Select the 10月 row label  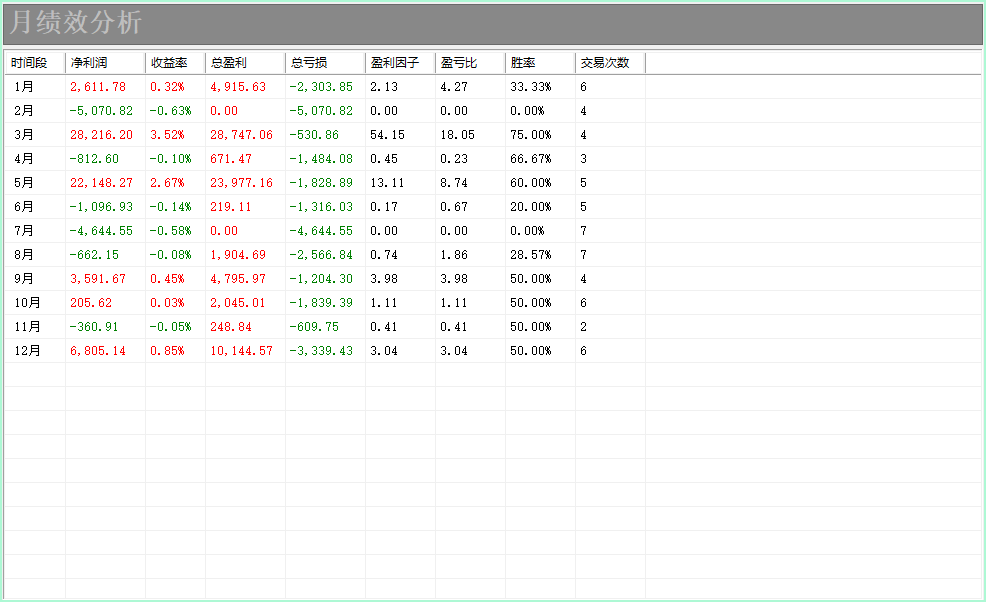coord(27,303)
